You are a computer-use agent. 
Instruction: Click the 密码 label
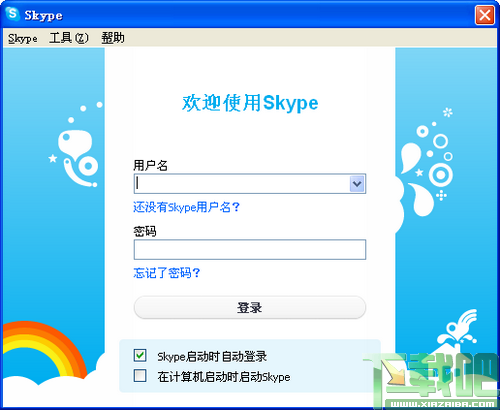click(145, 231)
